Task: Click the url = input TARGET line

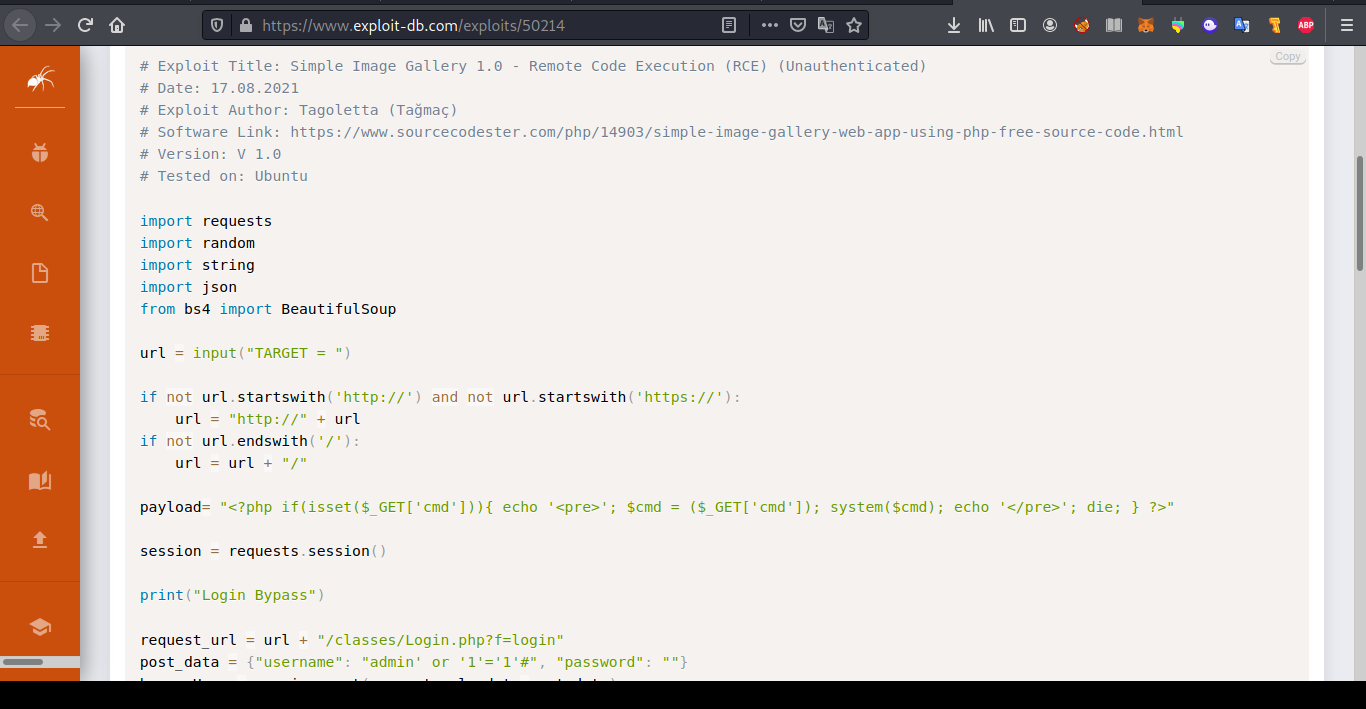Action: 246,353
